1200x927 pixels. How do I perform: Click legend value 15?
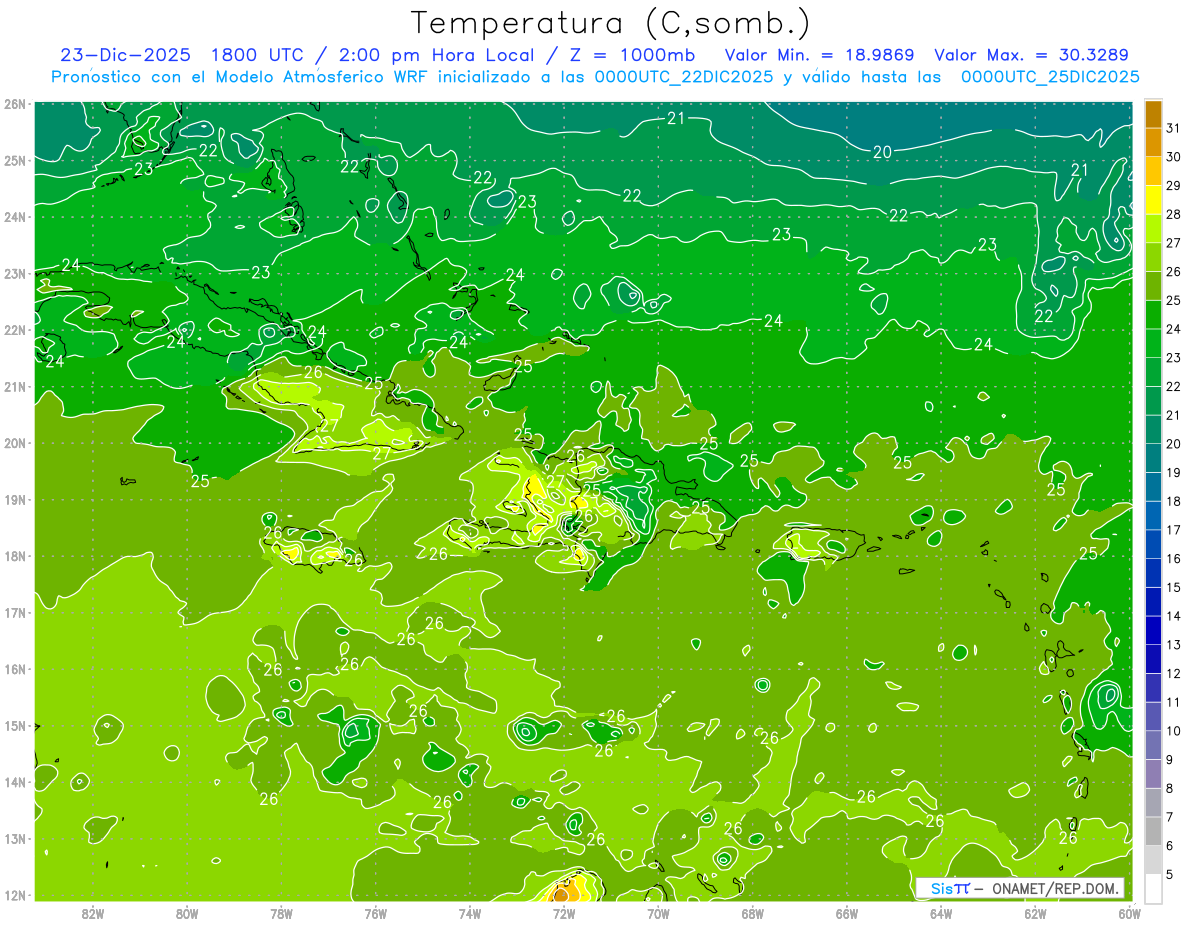(1174, 587)
